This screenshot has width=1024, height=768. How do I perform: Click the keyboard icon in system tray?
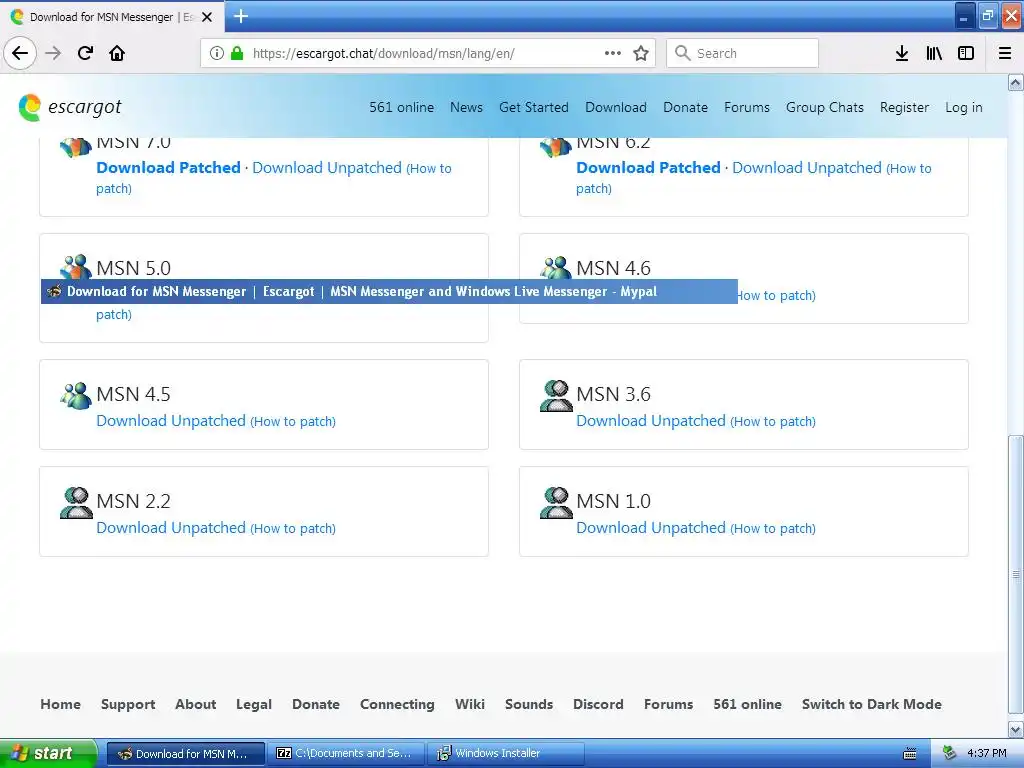point(910,754)
